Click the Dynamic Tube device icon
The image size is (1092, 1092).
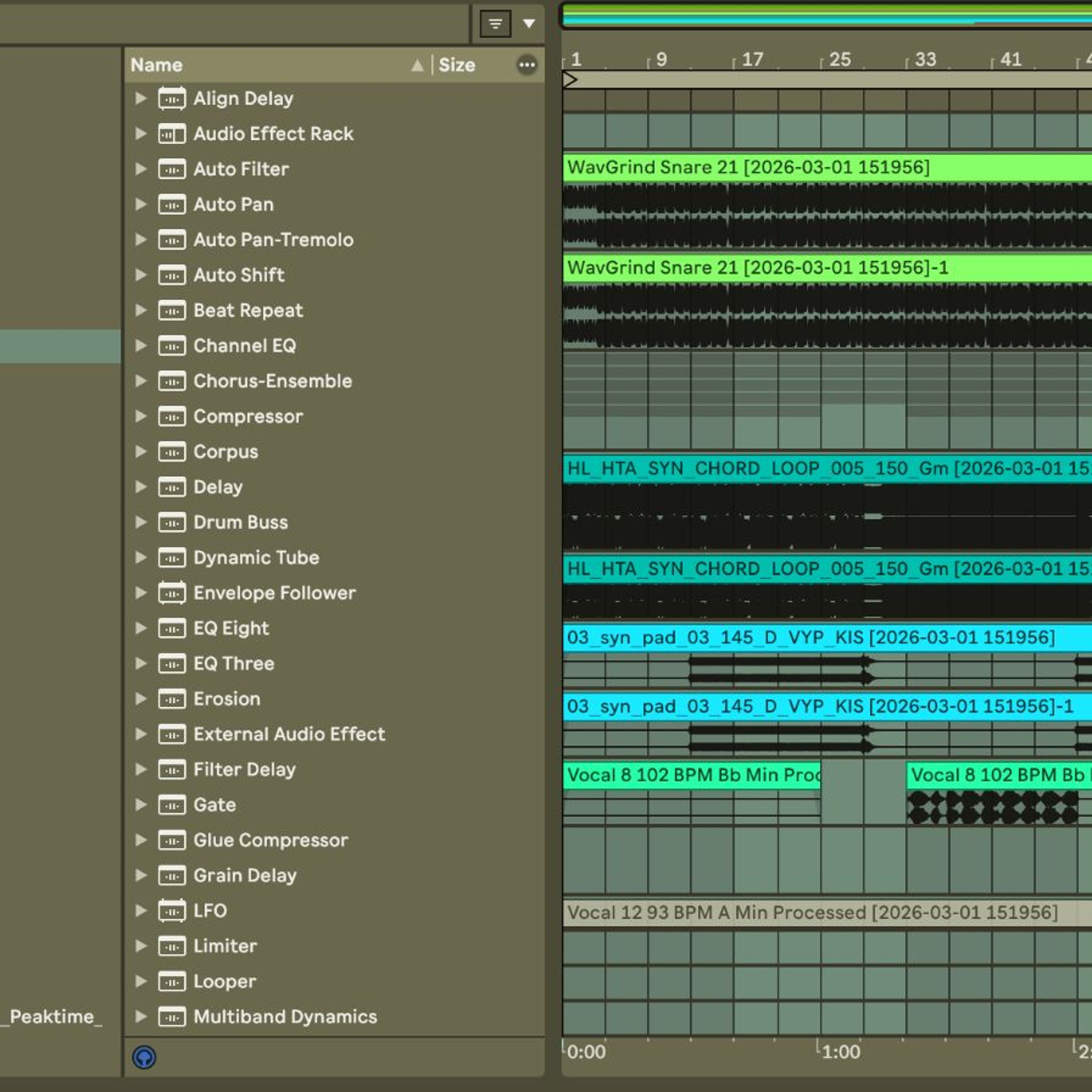(x=172, y=558)
